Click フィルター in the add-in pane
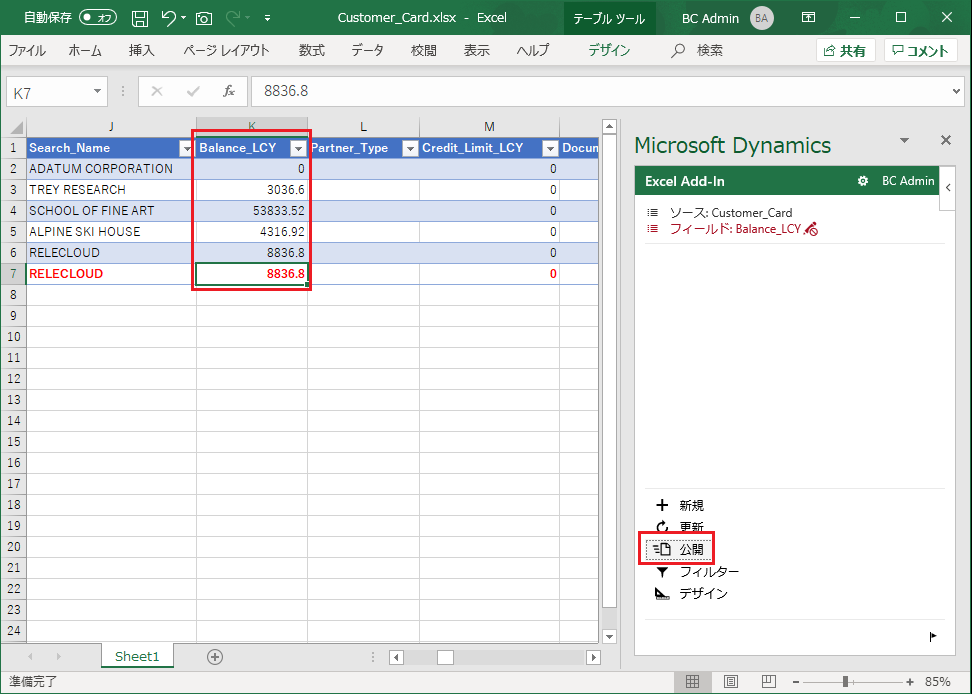This screenshot has height=694, width=972. click(x=697, y=572)
